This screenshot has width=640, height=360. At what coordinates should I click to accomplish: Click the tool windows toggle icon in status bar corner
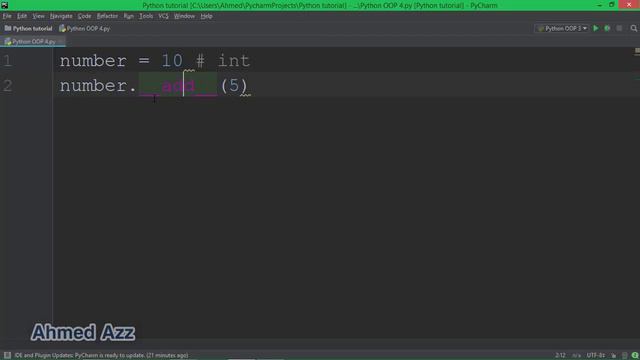[x=7, y=355]
